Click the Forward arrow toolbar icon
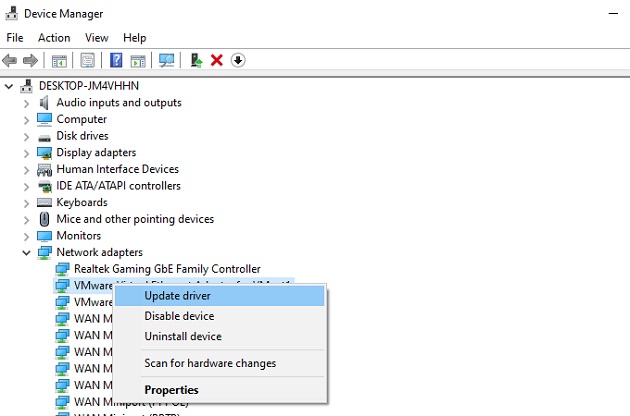 click(x=30, y=61)
